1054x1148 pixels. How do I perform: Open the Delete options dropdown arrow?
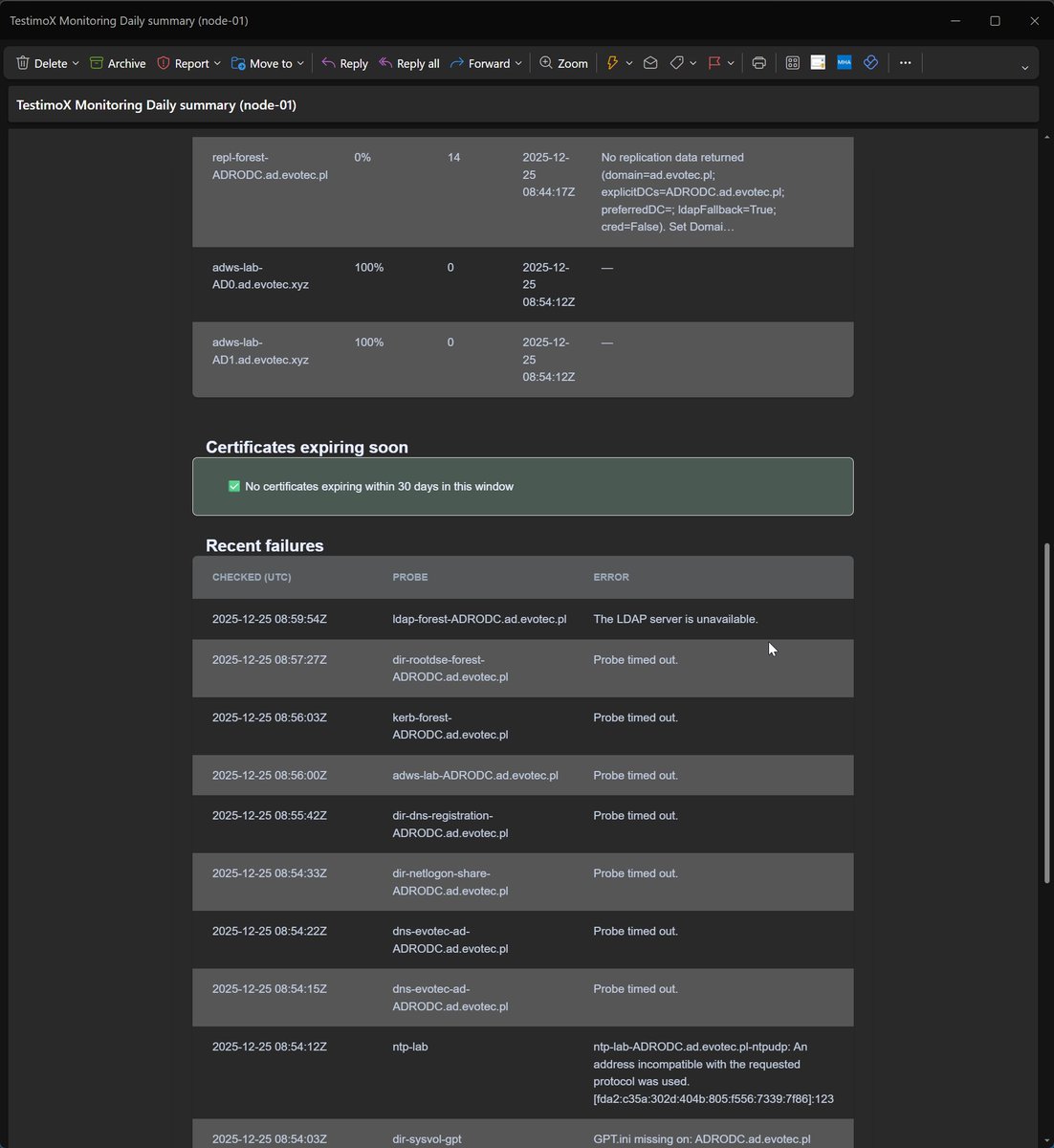[76, 63]
